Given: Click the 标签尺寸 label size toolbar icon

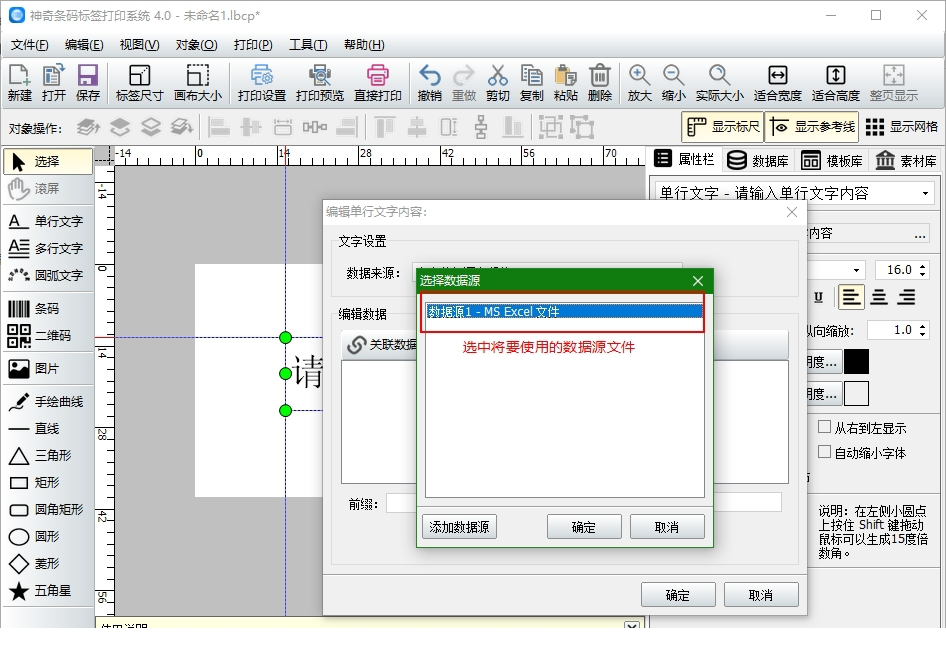Looking at the screenshot, I should [139, 83].
